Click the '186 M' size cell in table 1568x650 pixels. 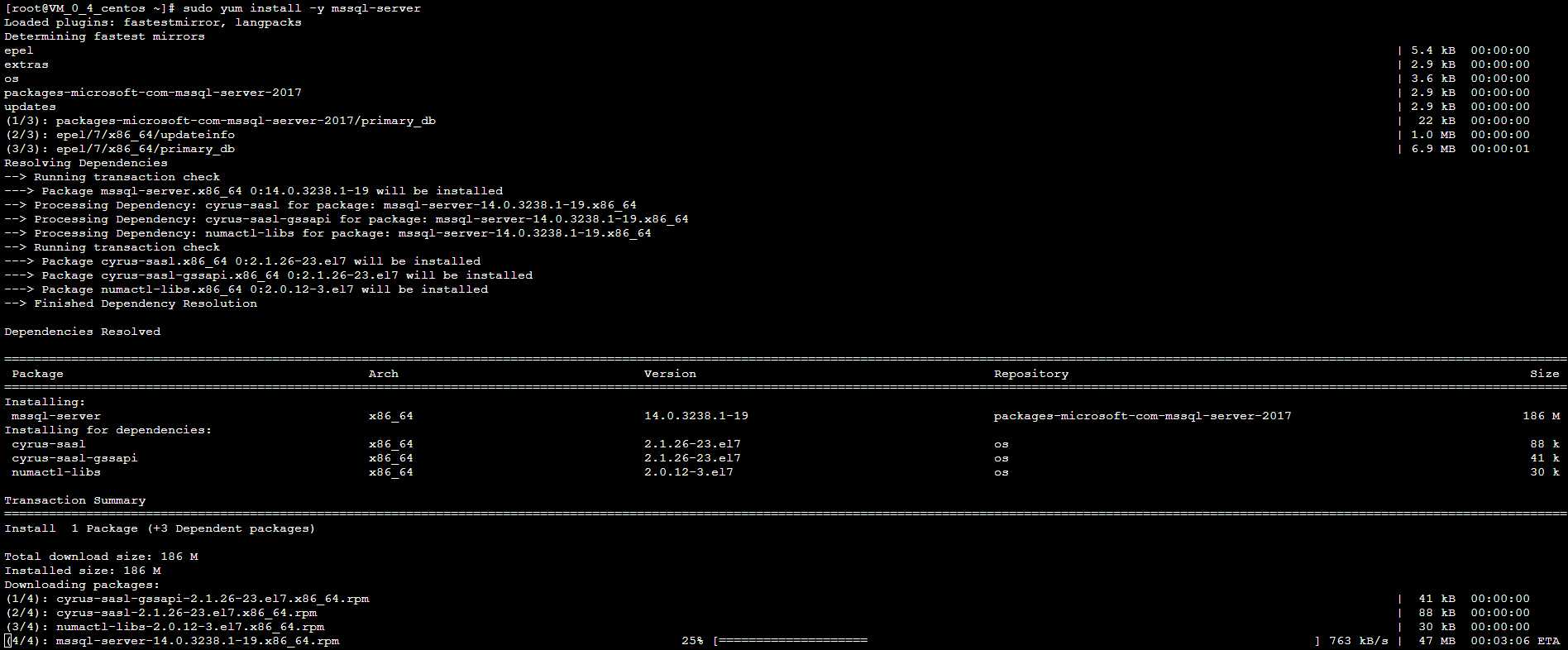click(x=1542, y=416)
